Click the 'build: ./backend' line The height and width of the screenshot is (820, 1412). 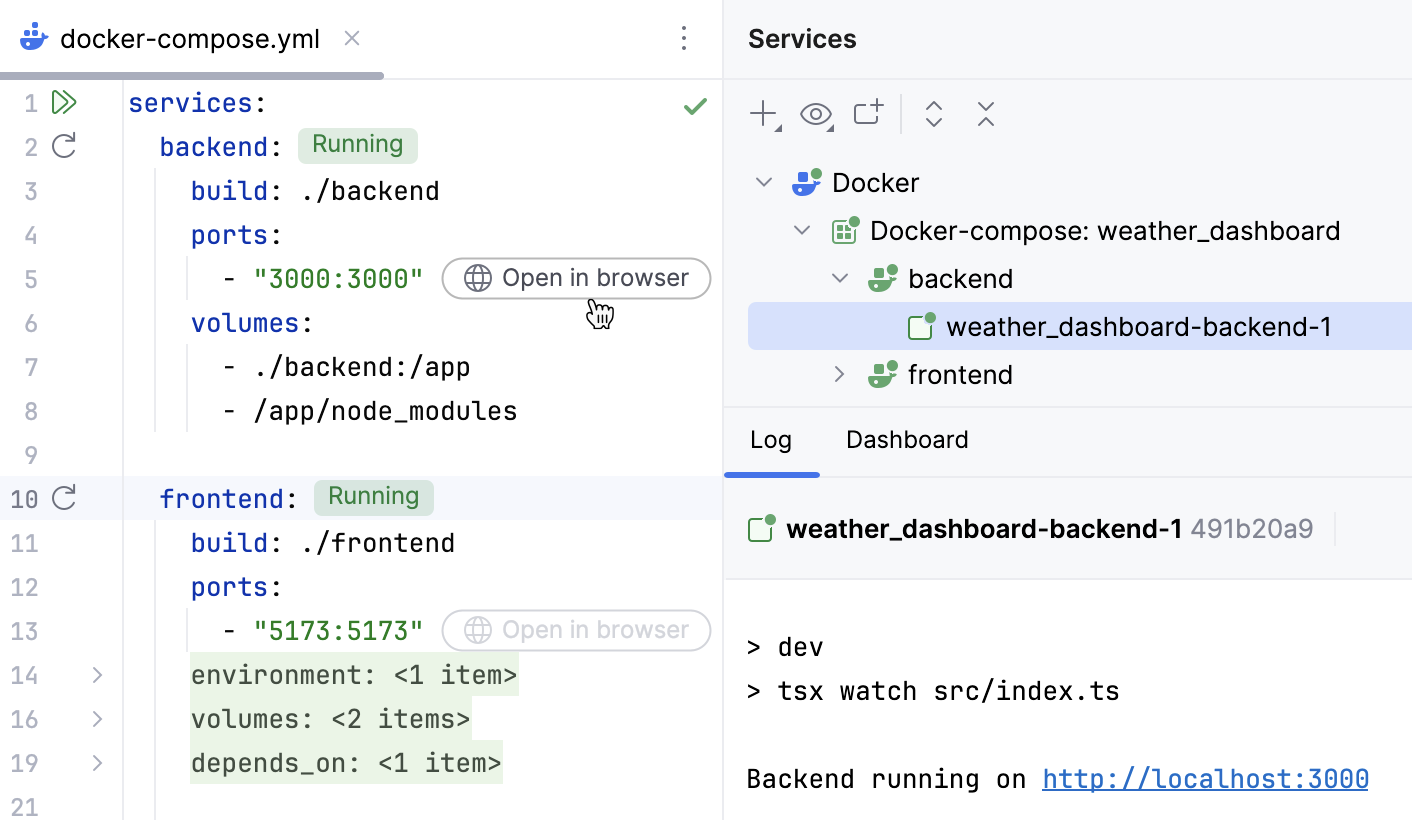tap(315, 191)
